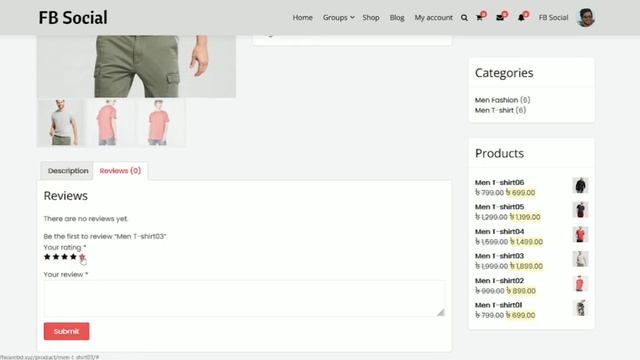
Task: Open the Shop page
Action: [x=371, y=18]
